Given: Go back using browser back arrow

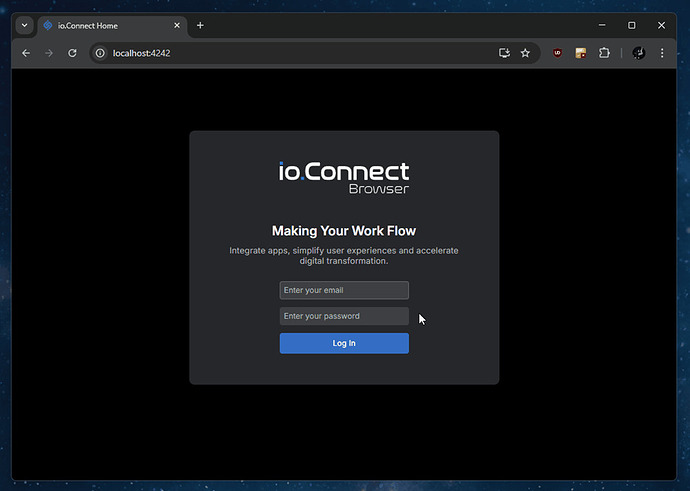Looking at the screenshot, I should [26, 53].
